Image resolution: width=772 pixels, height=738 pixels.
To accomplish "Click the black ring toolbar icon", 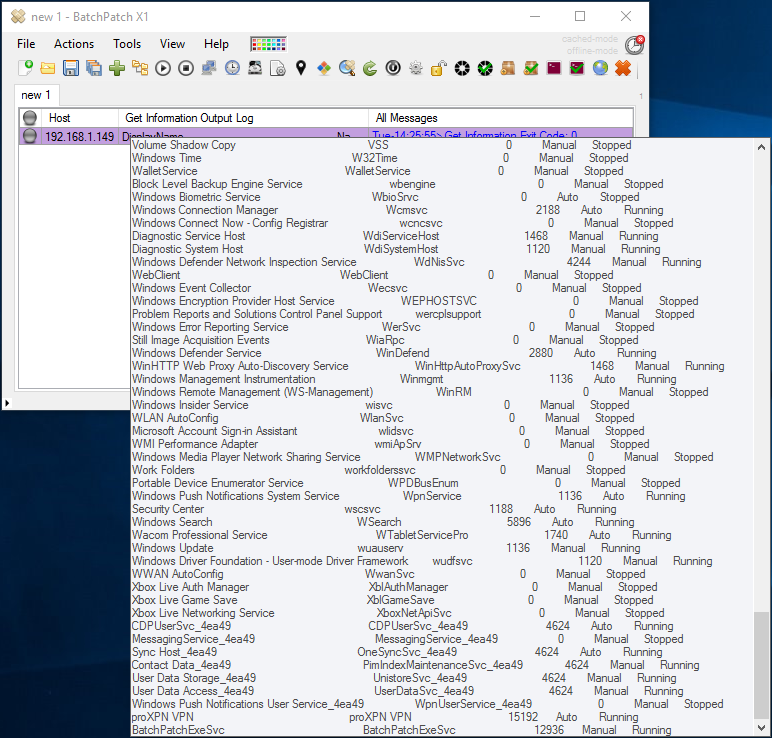I will point(462,68).
